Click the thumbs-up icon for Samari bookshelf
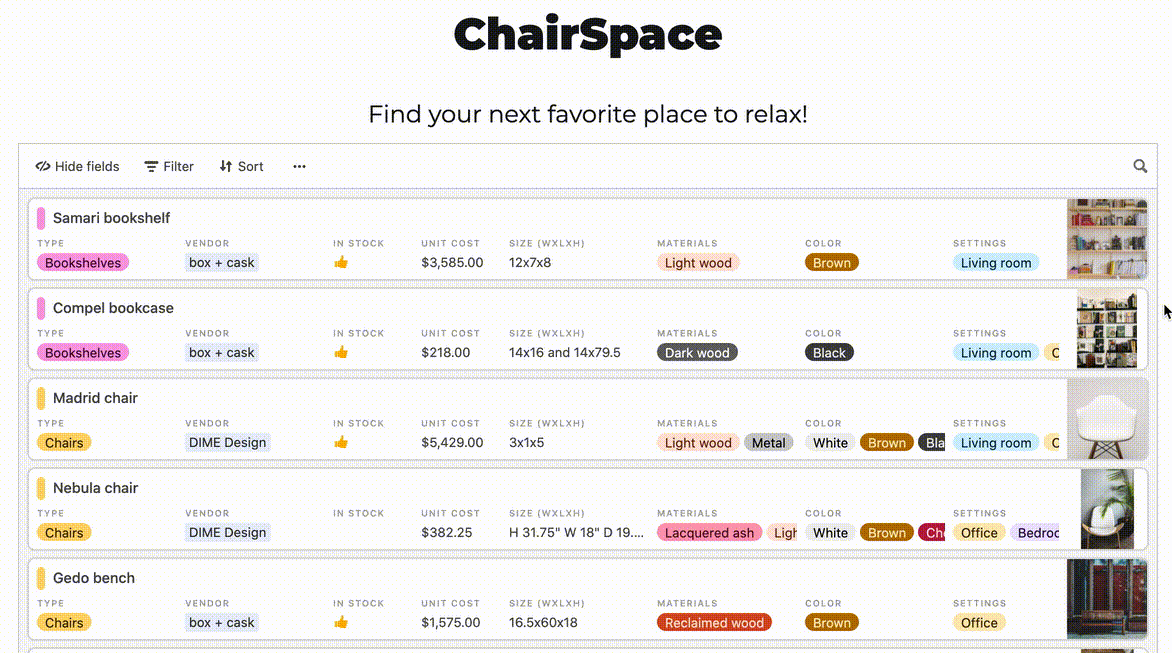The height and width of the screenshot is (653, 1172). pyautogui.click(x=341, y=263)
